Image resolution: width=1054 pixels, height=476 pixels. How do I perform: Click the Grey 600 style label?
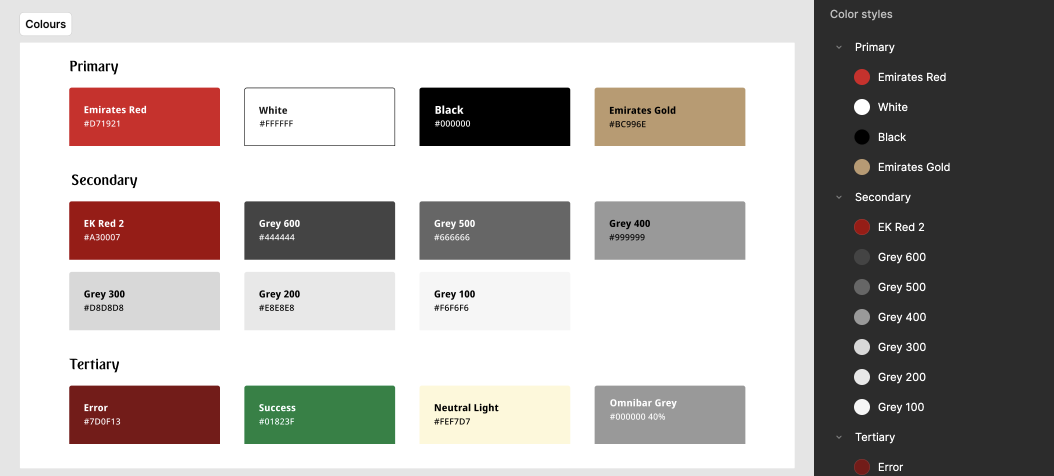(901, 257)
